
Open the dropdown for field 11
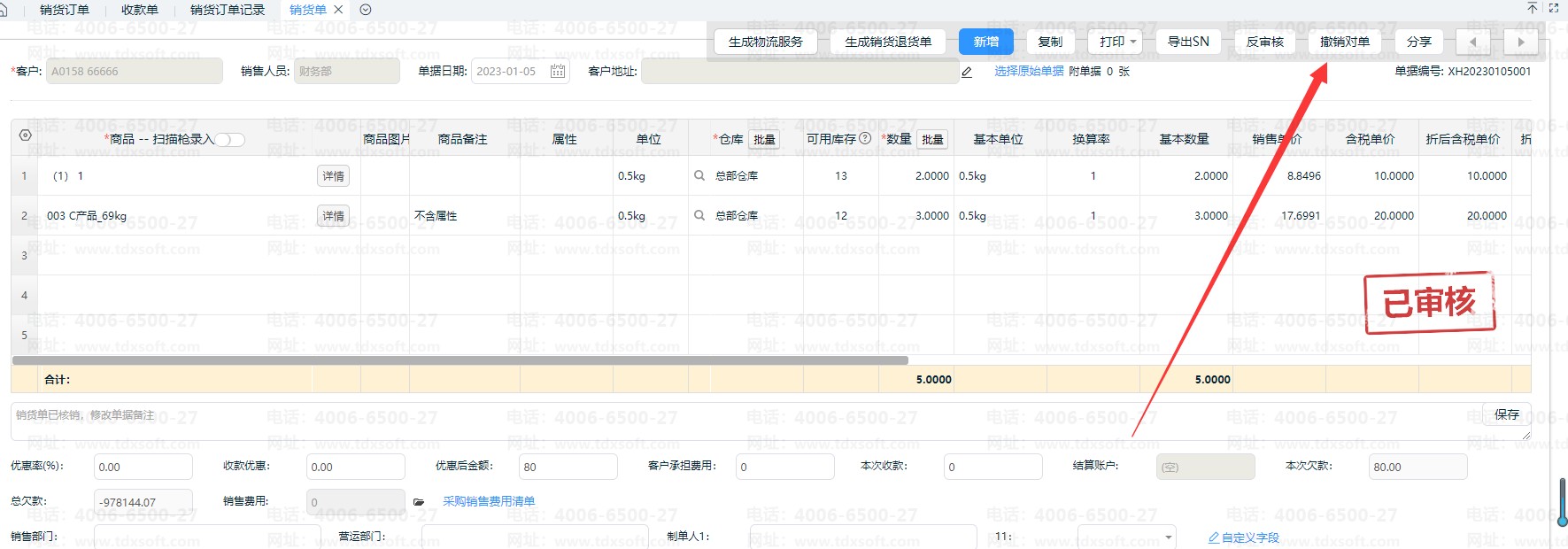1169,537
